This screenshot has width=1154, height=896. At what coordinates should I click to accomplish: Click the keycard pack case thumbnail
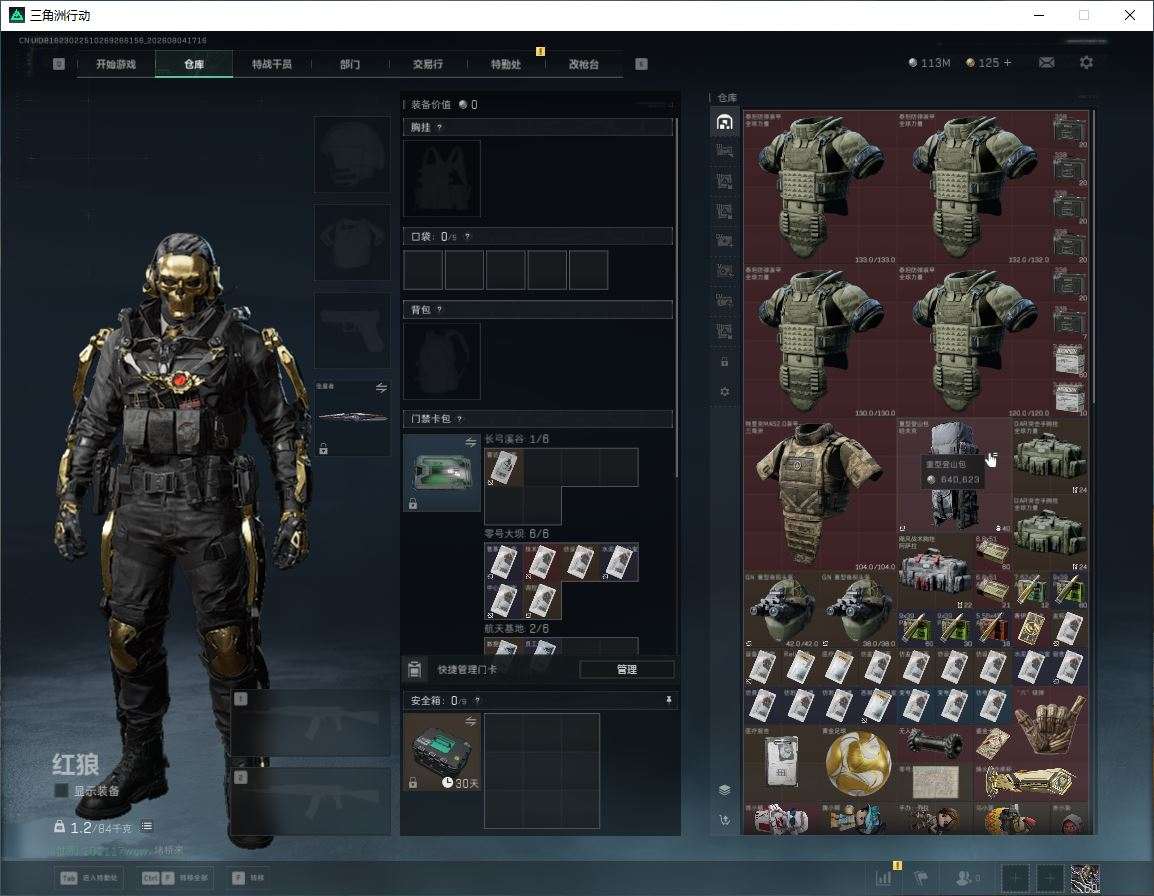pyautogui.click(x=442, y=472)
